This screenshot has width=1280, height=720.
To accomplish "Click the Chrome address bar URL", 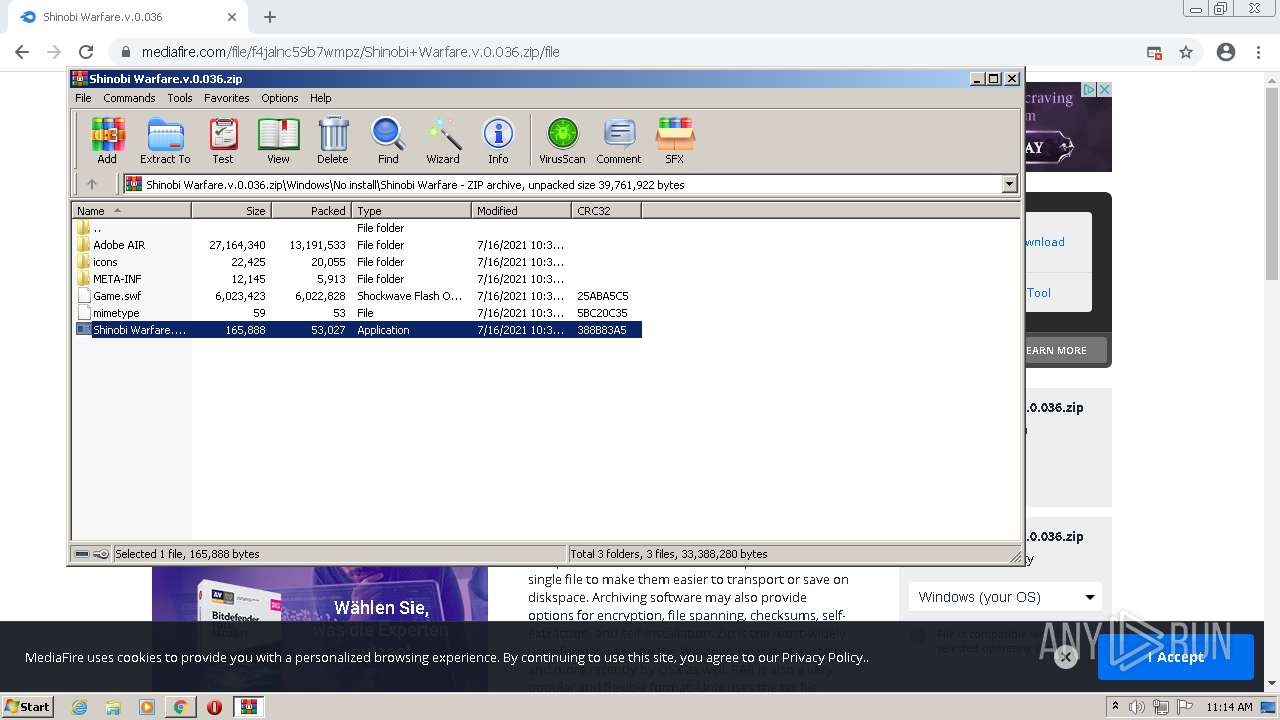I will click(350, 52).
